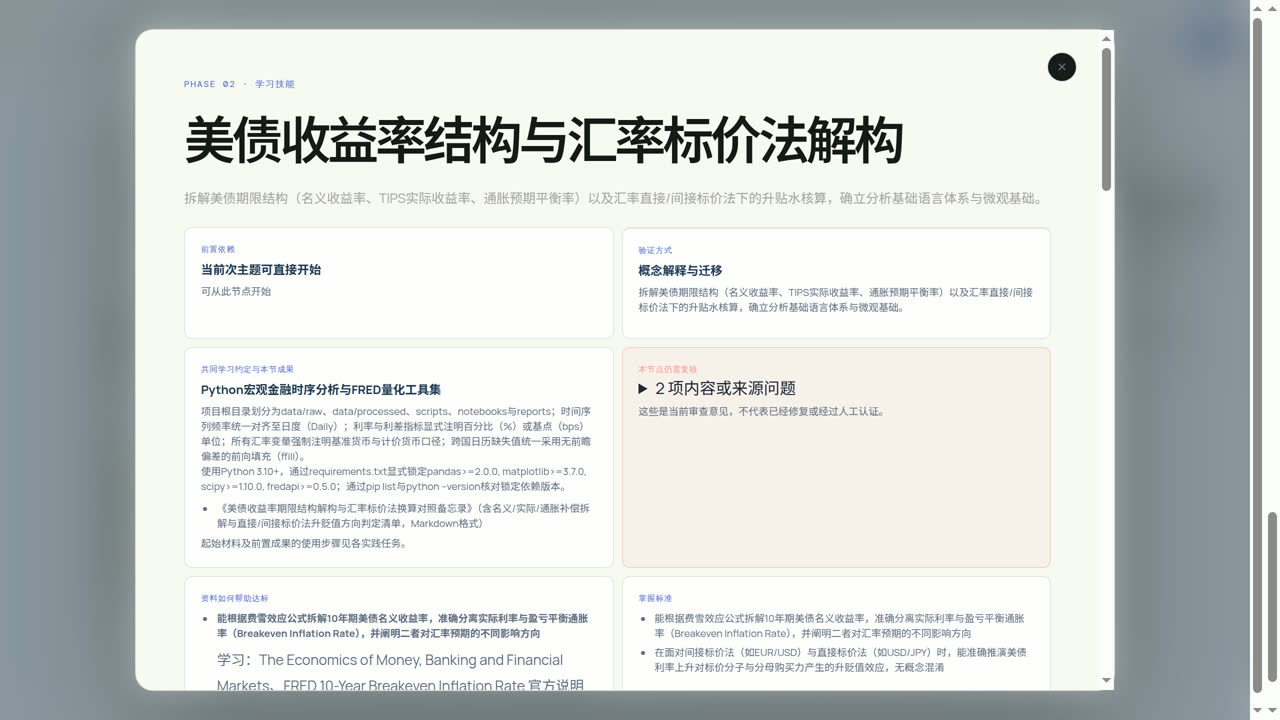
Task: Click the 验证方式 card label
Action: (655, 250)
